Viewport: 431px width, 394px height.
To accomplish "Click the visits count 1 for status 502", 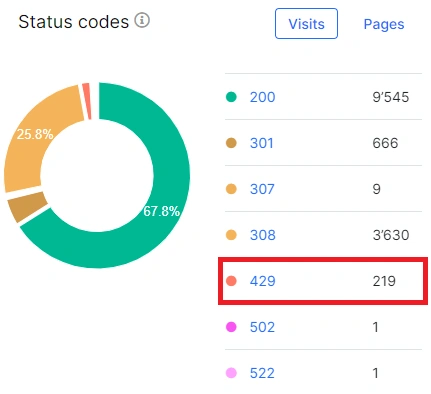I will (x=376, y=327).
